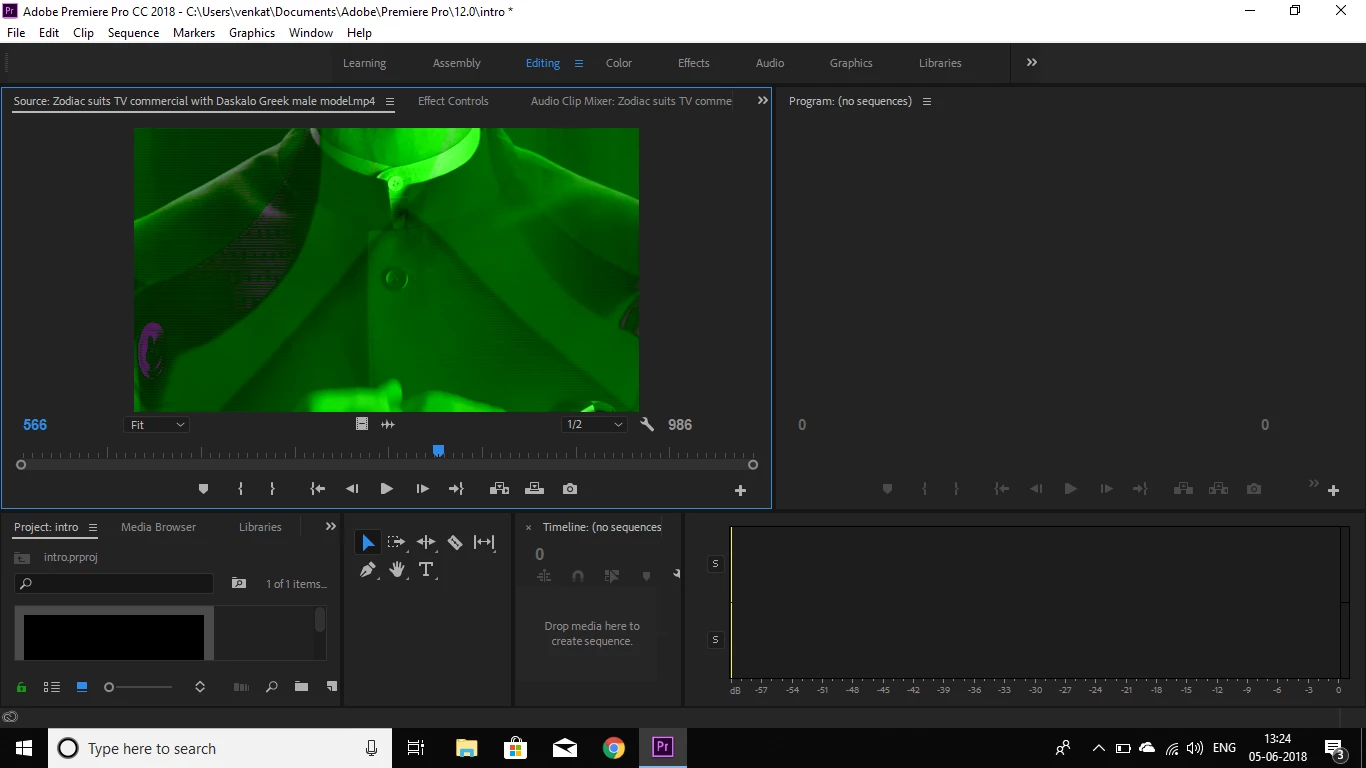Open Project intro panel menu
This screenshot has height=768, width=1366.
coord(93,527)
